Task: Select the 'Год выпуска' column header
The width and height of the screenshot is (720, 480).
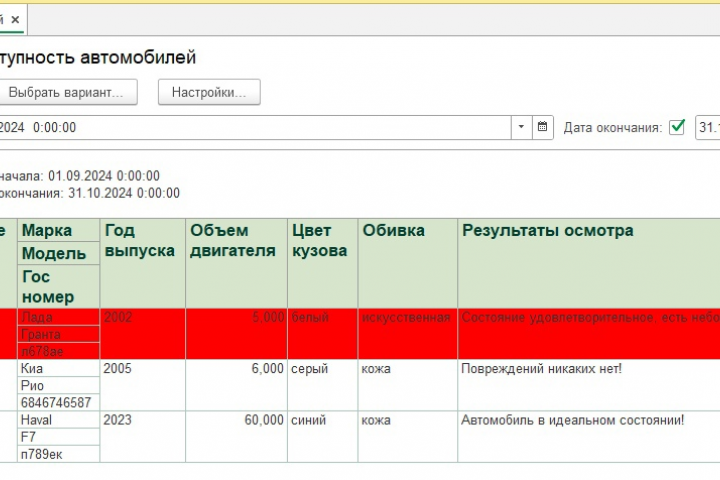Action: coord(142,263)
